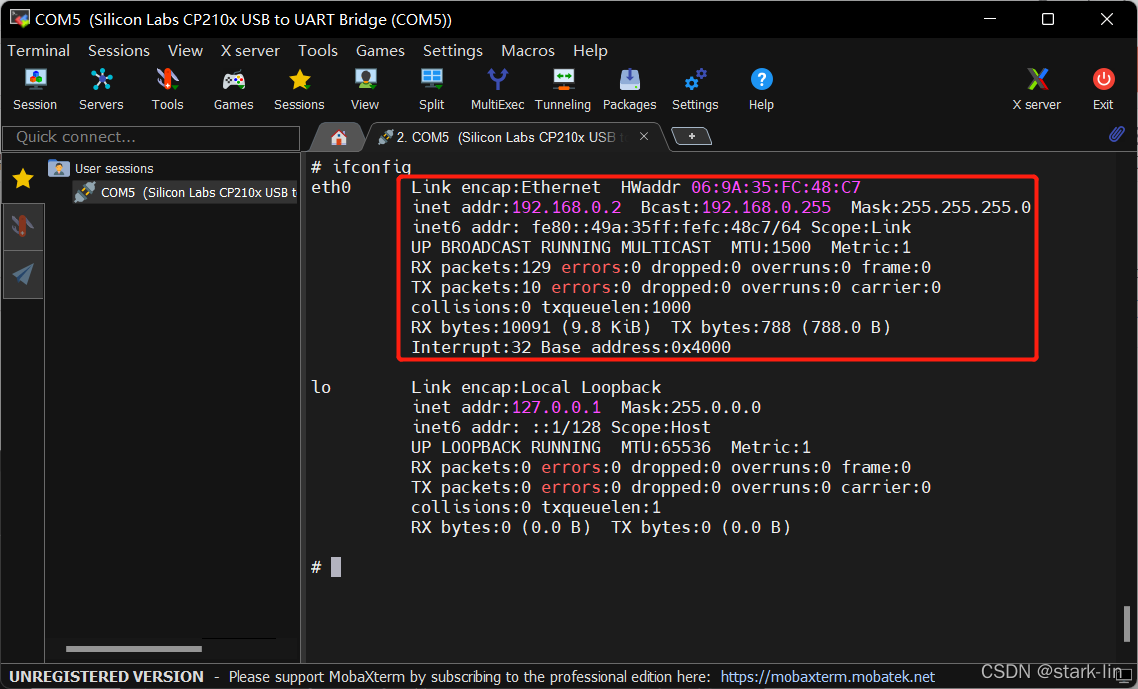1138x689 pixels.
Task: Open the Tools menu
Action: [x=318, y=51]
